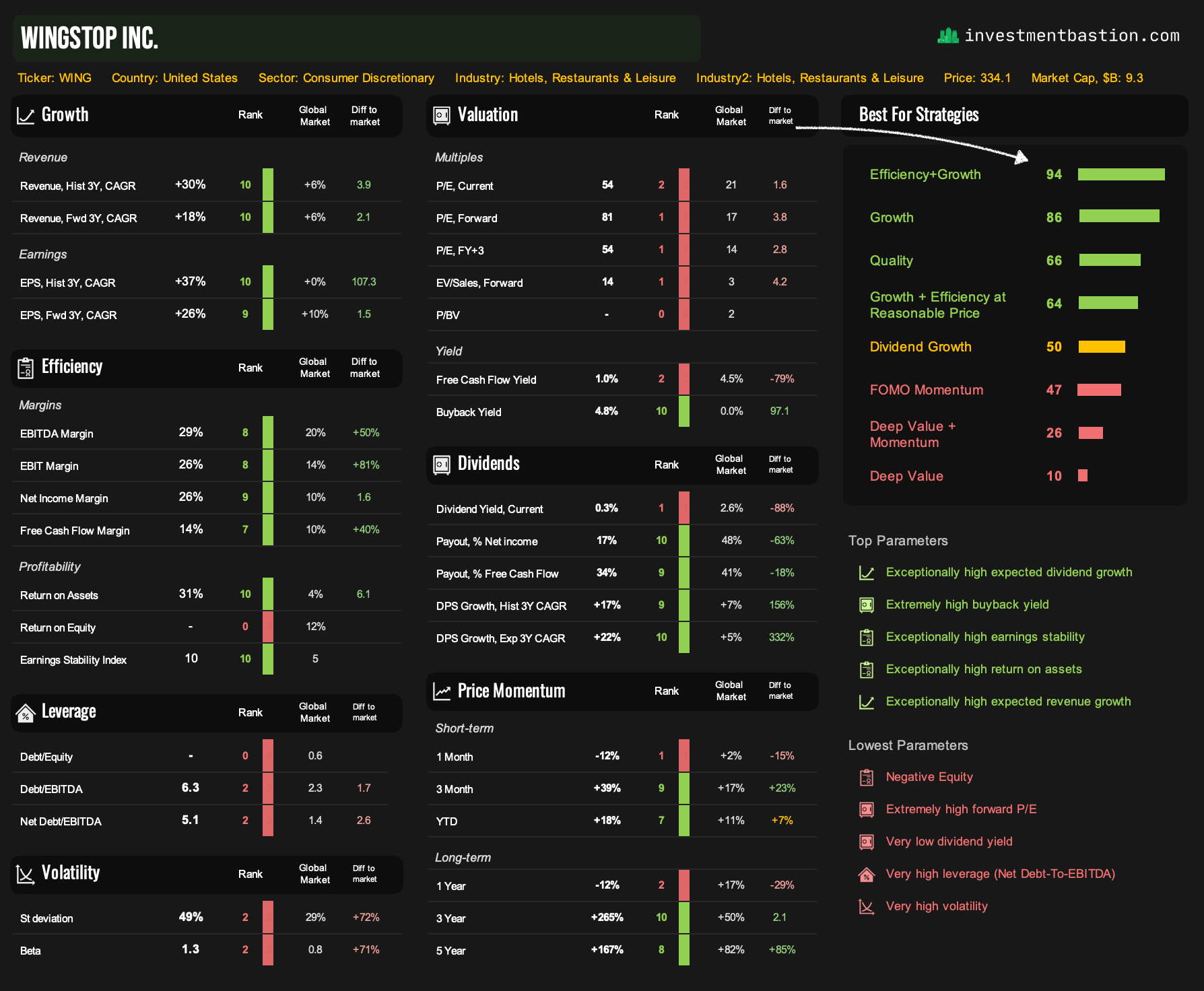Screen dimensions: 1204x991
Task: Click the St deviation row label
Action: 46,918
